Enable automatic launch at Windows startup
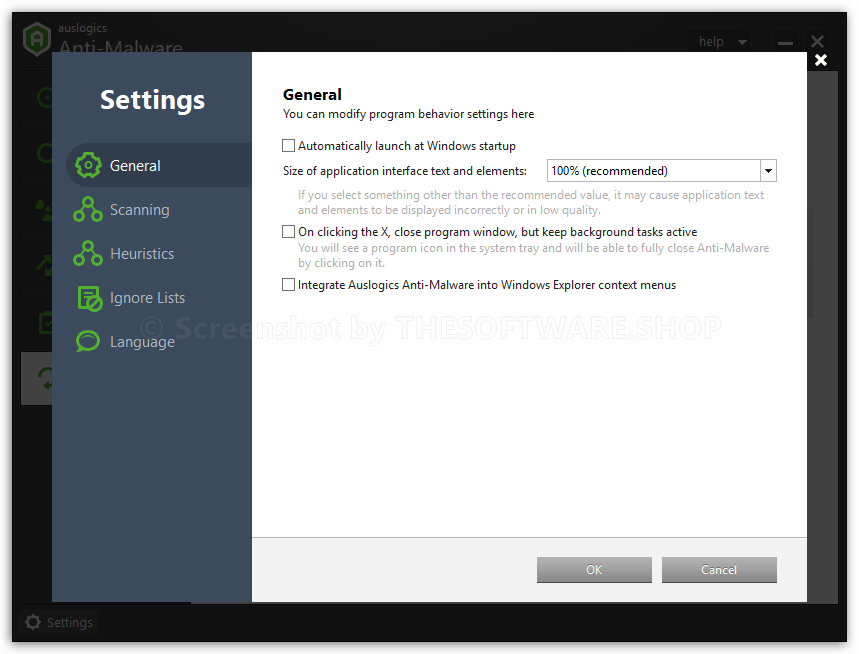The width and height of the screenshot is (859, 654). pos(288,146)
